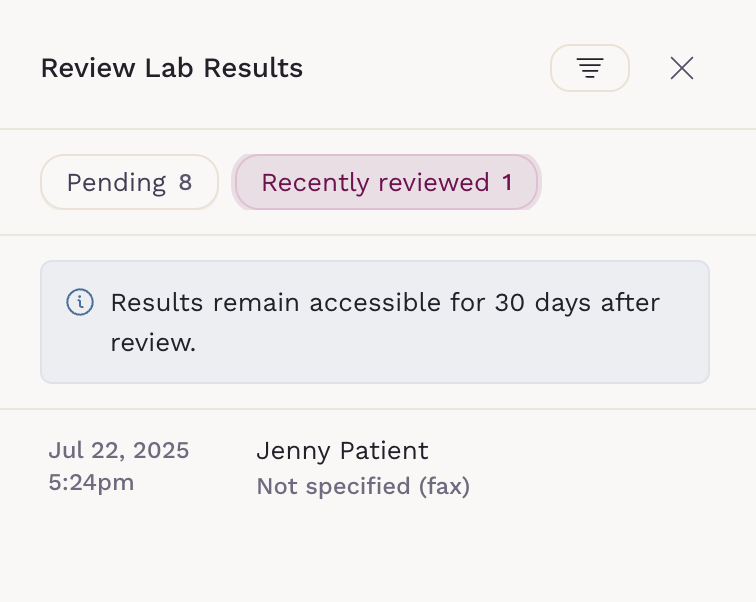Click the Review Lab Results heading
Screen dimensions: 756x602
pos(171,69)
